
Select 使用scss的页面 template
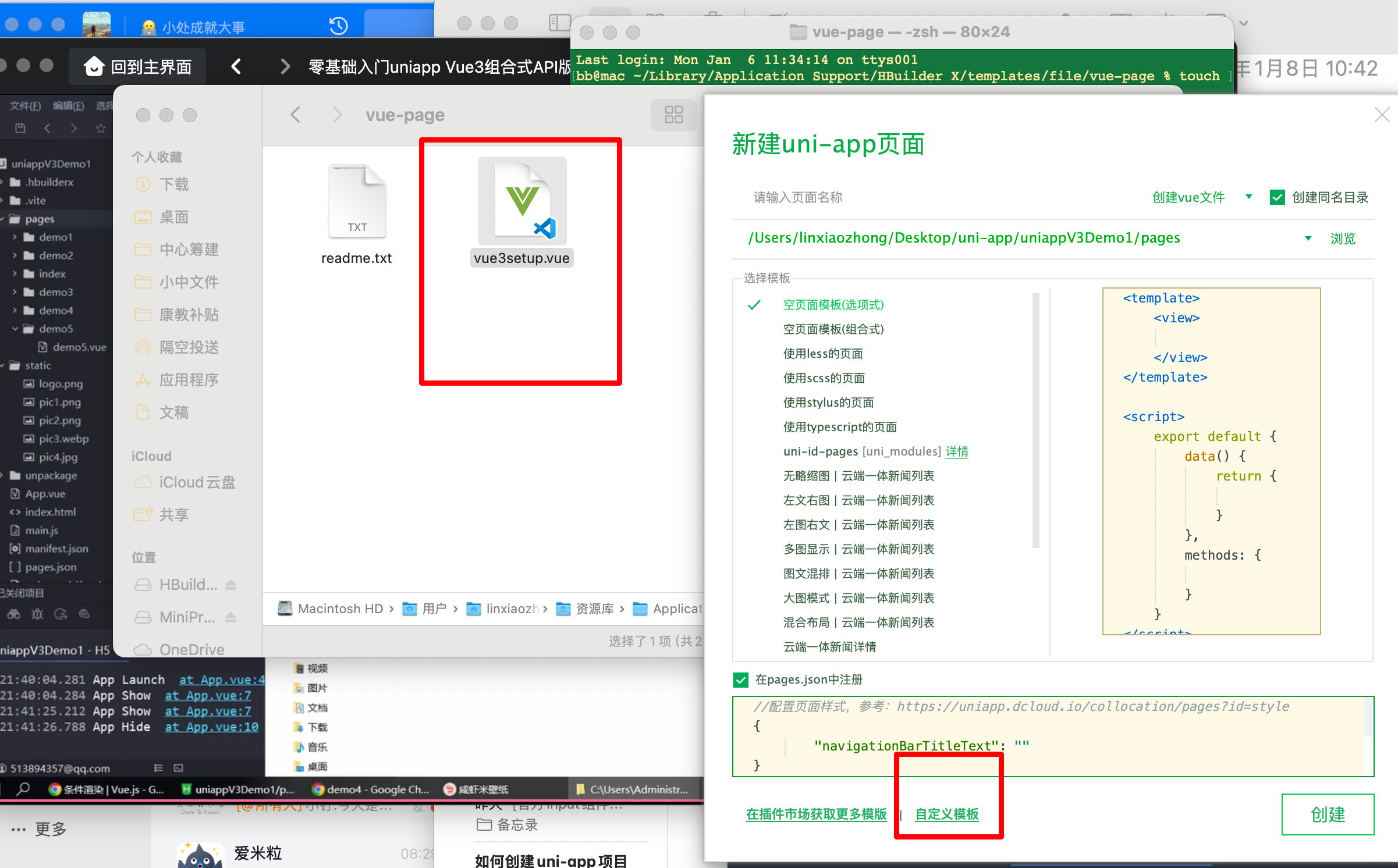[824, 378]
